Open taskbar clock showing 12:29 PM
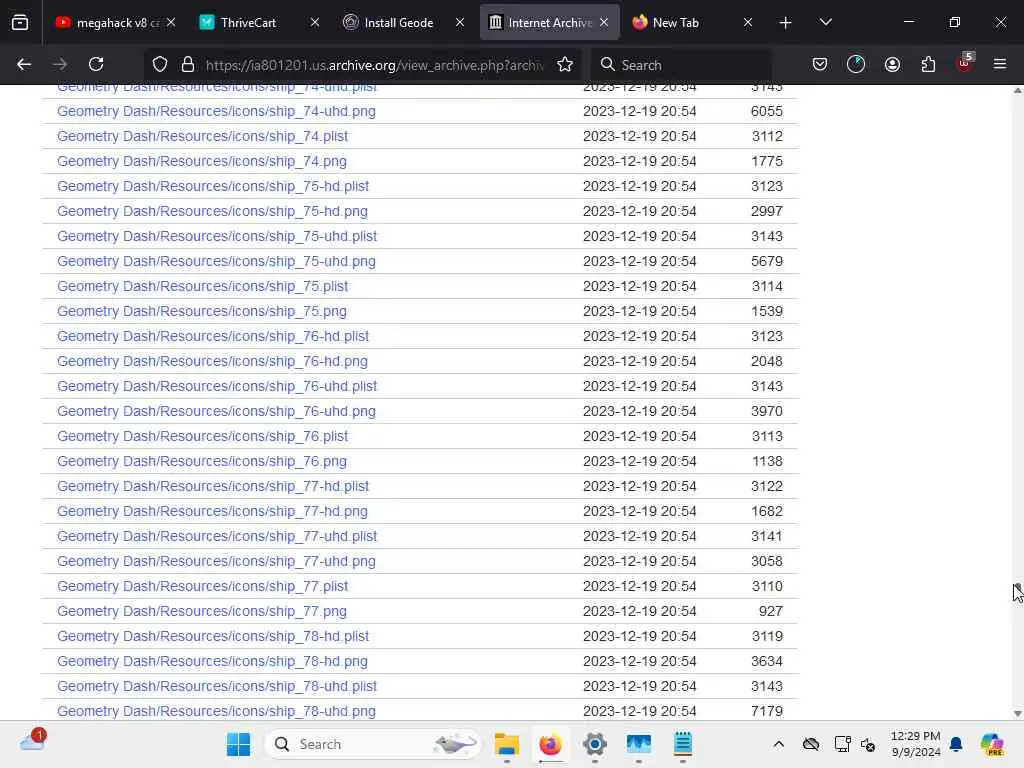1024x768 pixels. click(x=916, y=744)
